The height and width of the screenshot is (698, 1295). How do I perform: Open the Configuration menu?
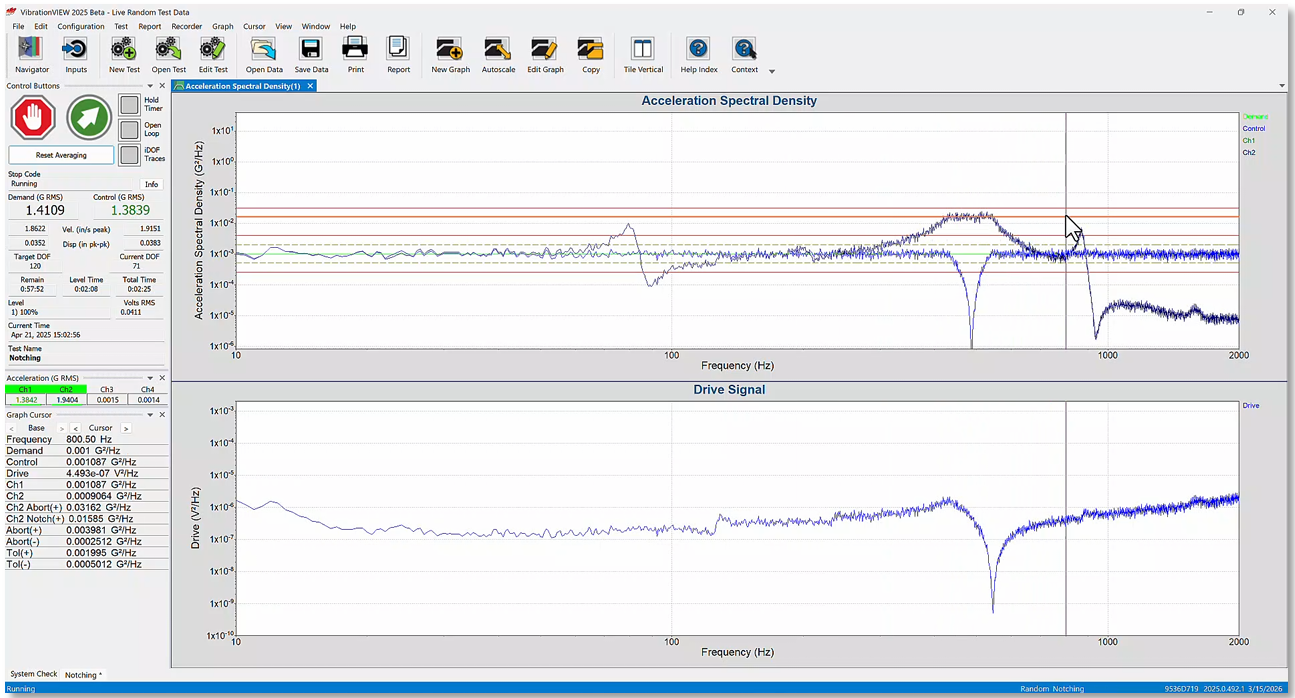[81, 26]
